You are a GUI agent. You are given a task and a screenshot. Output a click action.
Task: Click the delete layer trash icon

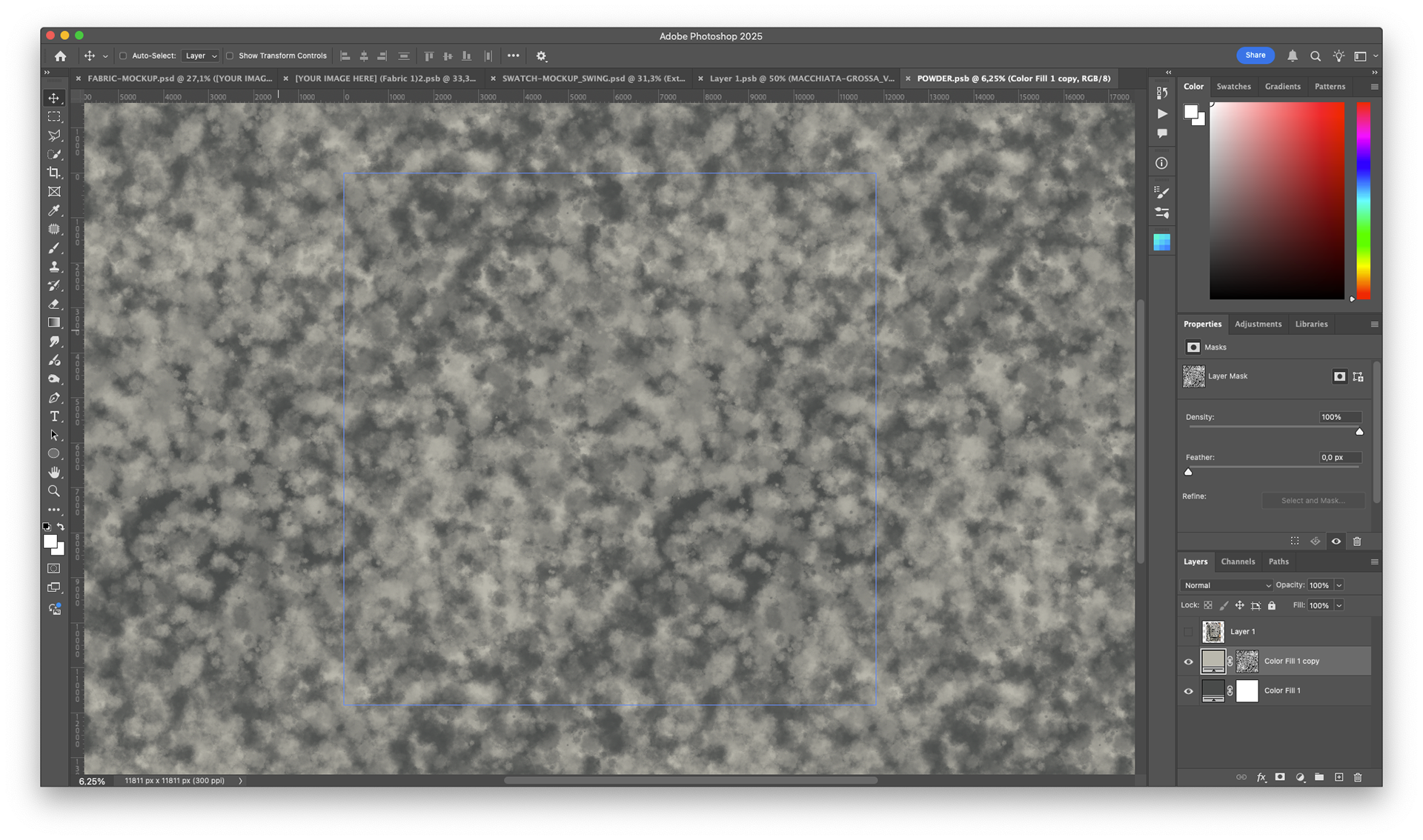point(1358,777)
